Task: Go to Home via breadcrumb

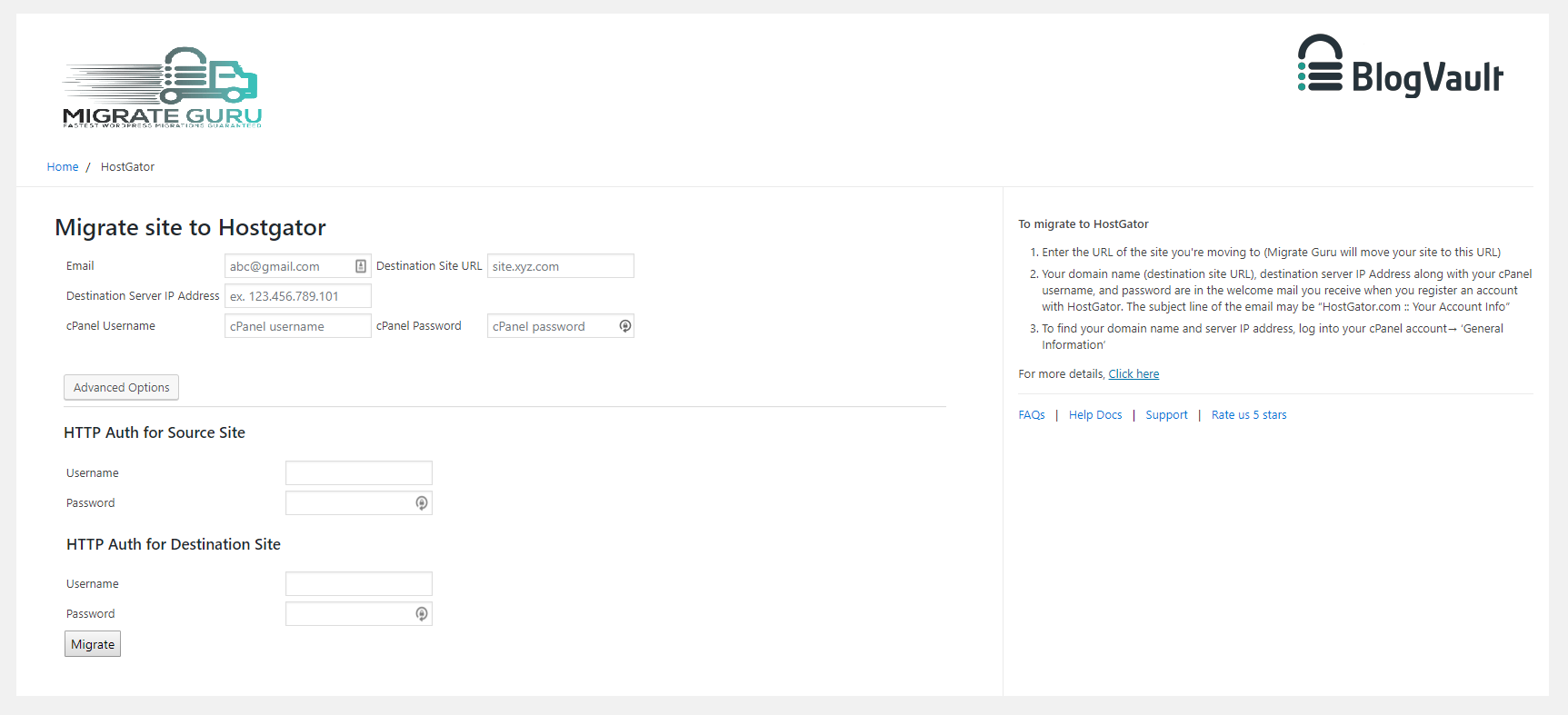Action: point(63,167)
